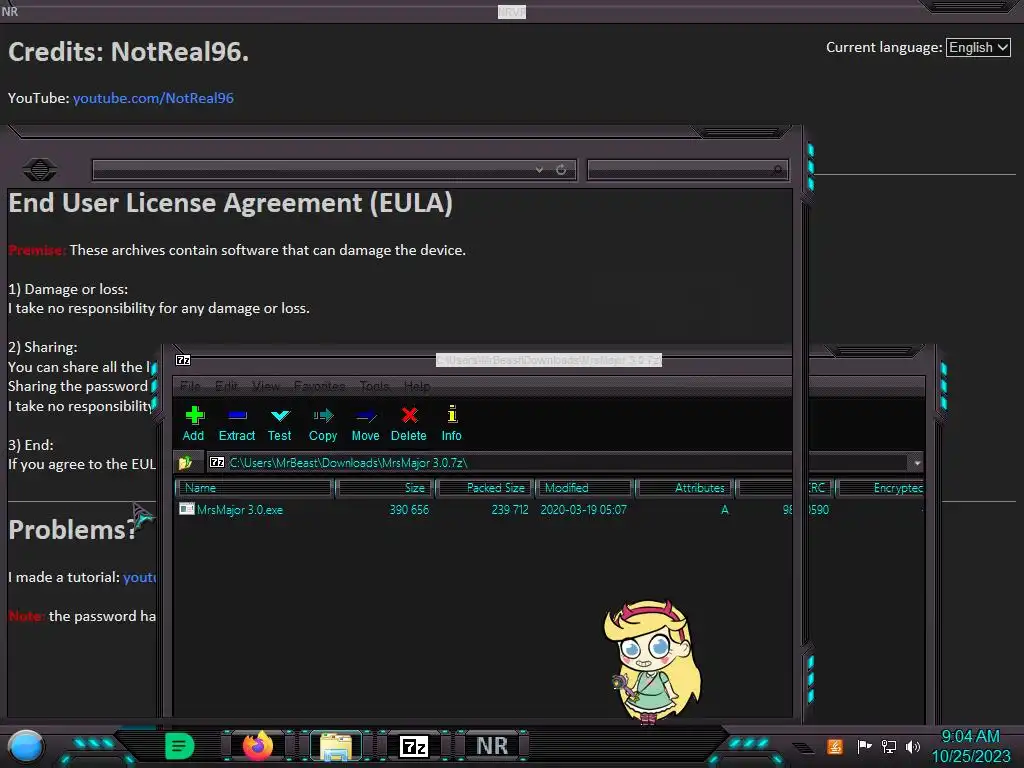This screenshot has height=768, width=1024.
Task: Click the volume speaker tray icon
Action: coord(913,746)
